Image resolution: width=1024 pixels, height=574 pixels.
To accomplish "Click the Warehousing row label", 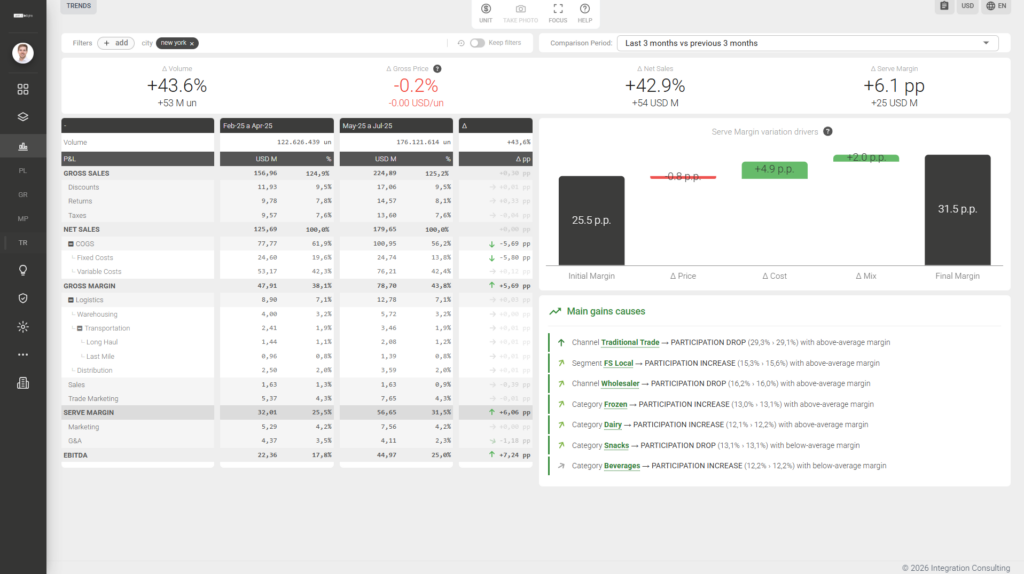I will coord(97,315).
